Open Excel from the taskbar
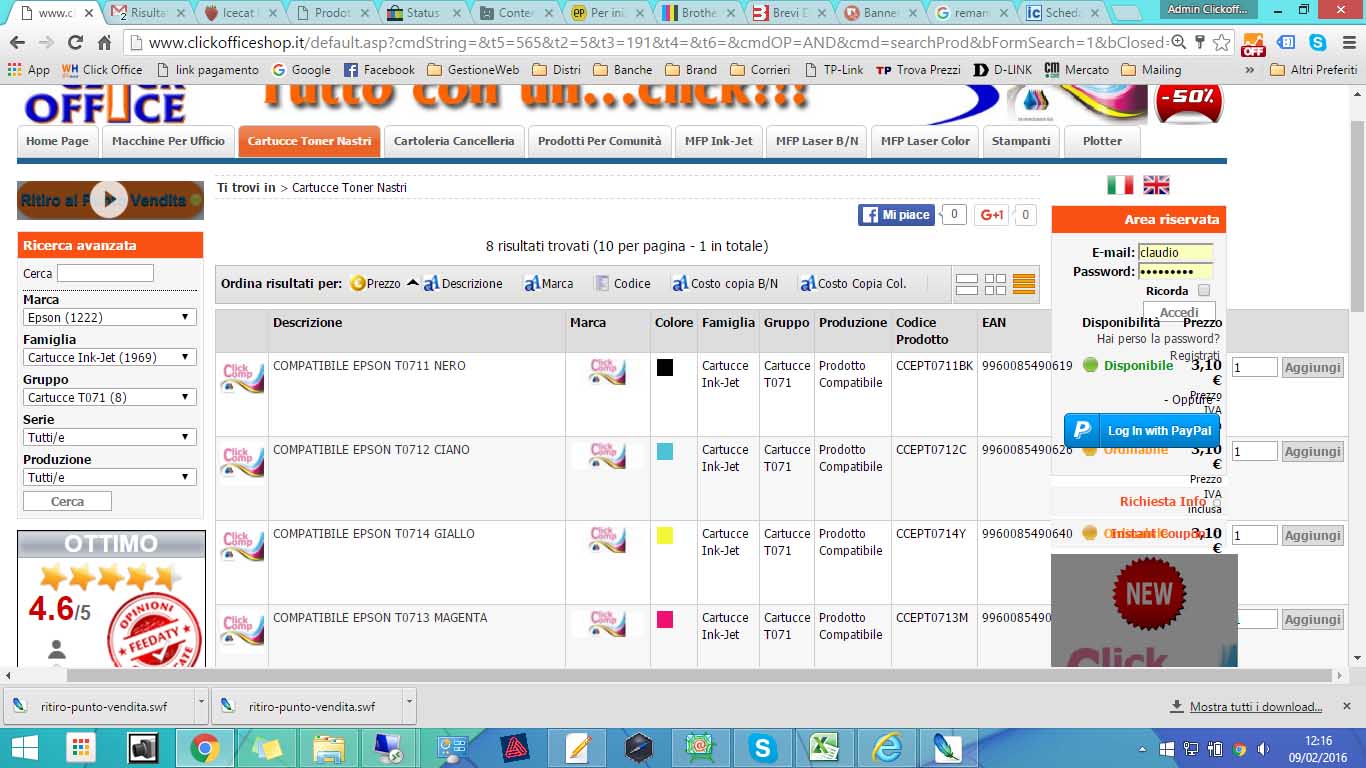The height and width of the screenshot is (768, 1366). (x=825, y=748)
